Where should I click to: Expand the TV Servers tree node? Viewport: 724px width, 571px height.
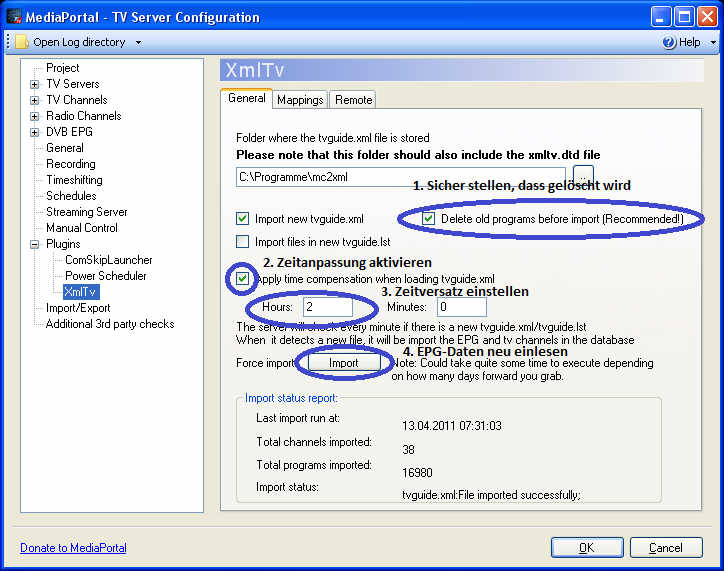point(34,84)
